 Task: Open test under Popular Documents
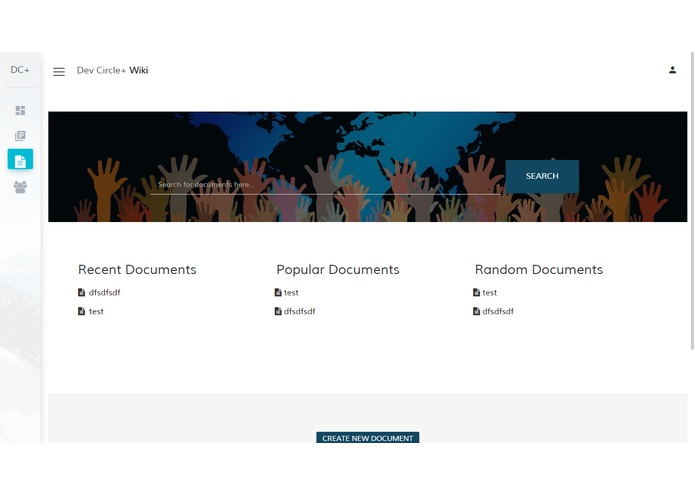[291, 292]
